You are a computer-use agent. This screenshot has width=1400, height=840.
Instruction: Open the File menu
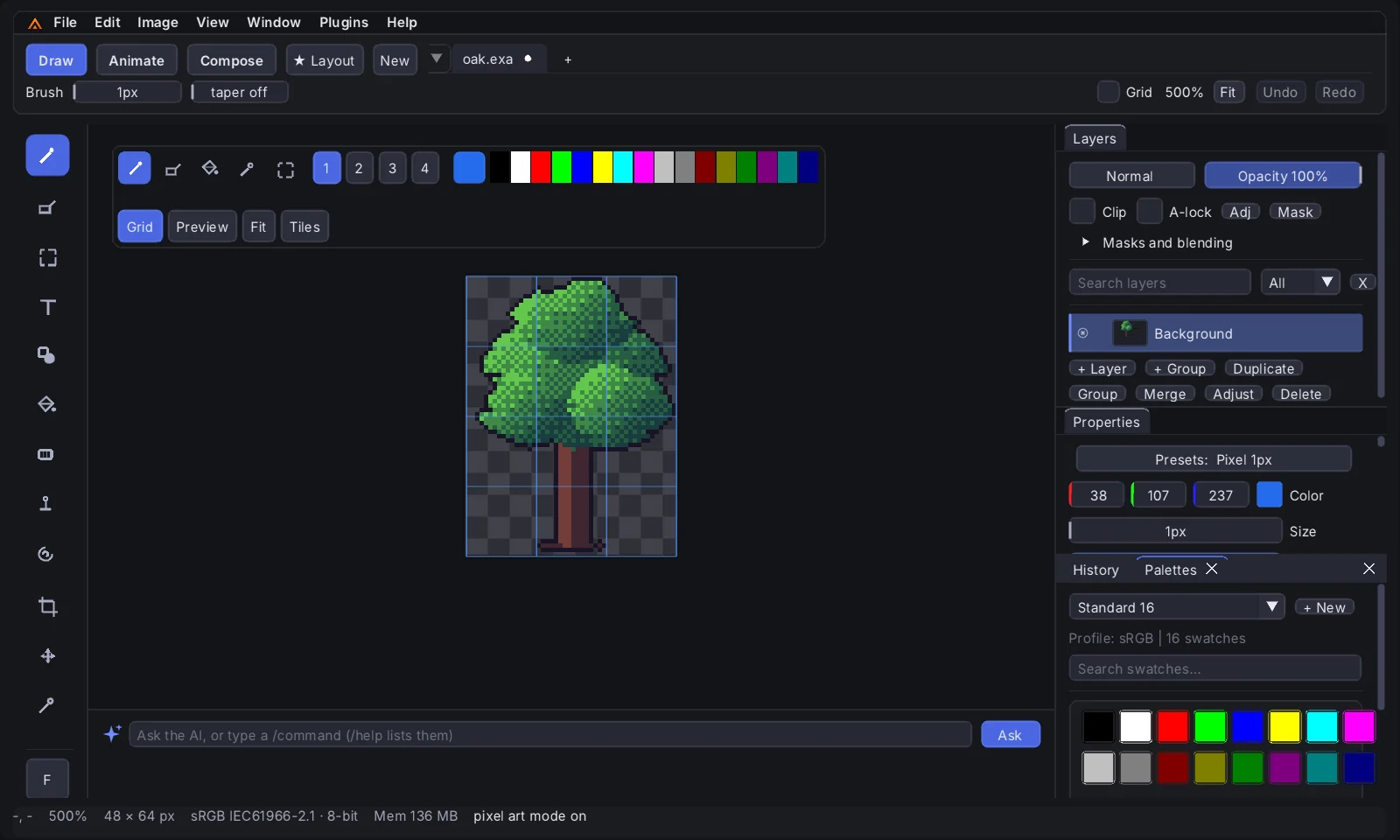(x=65, y=22)
